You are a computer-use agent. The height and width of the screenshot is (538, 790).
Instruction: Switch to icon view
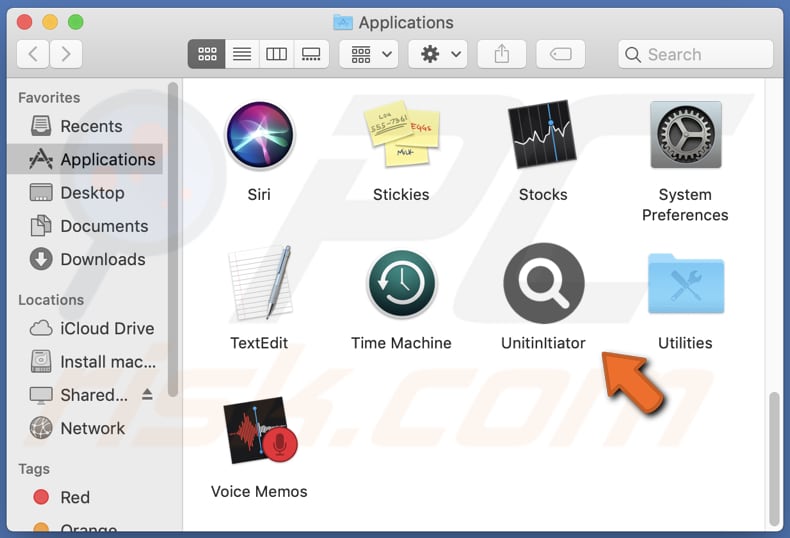pos(207,54)
